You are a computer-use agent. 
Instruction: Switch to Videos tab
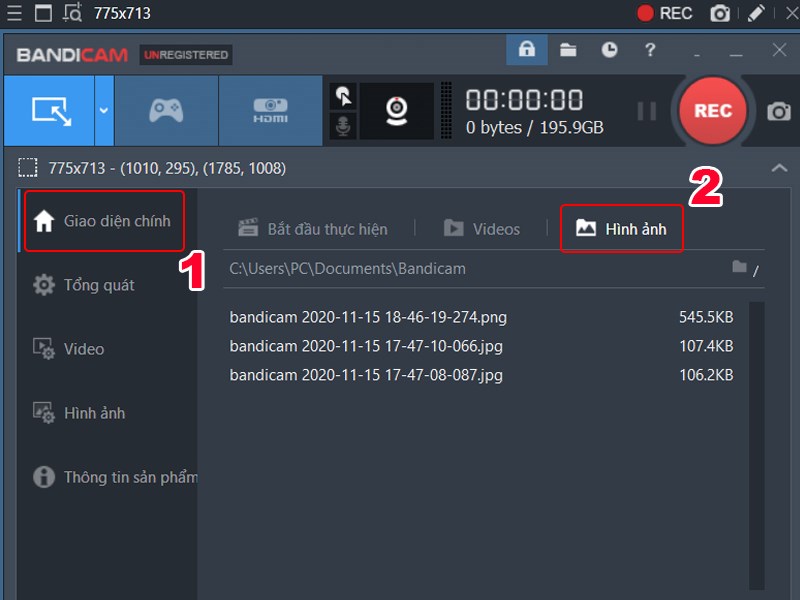[x=482, y=229]
